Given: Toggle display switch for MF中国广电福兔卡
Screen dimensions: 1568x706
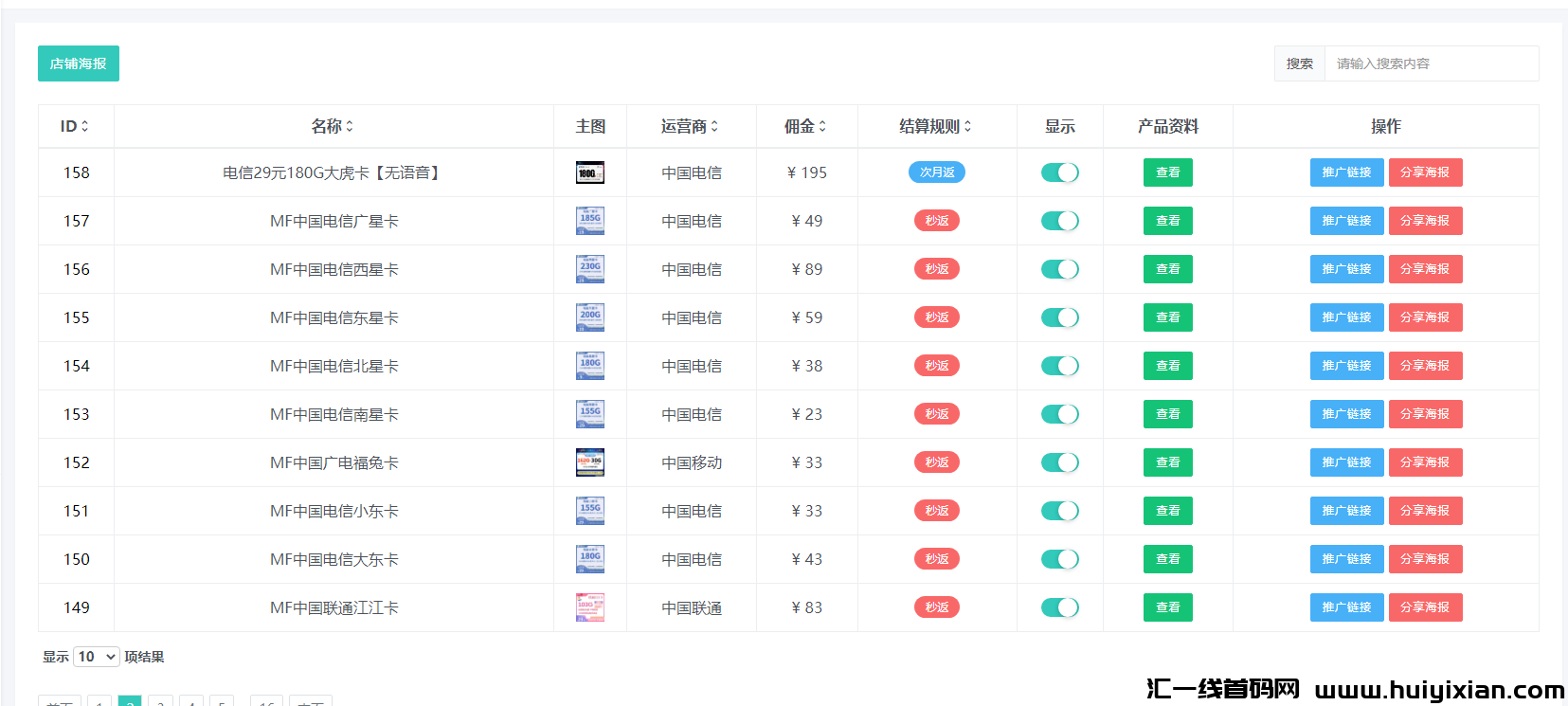Looking at the screenshot, I should (1059, 462).
